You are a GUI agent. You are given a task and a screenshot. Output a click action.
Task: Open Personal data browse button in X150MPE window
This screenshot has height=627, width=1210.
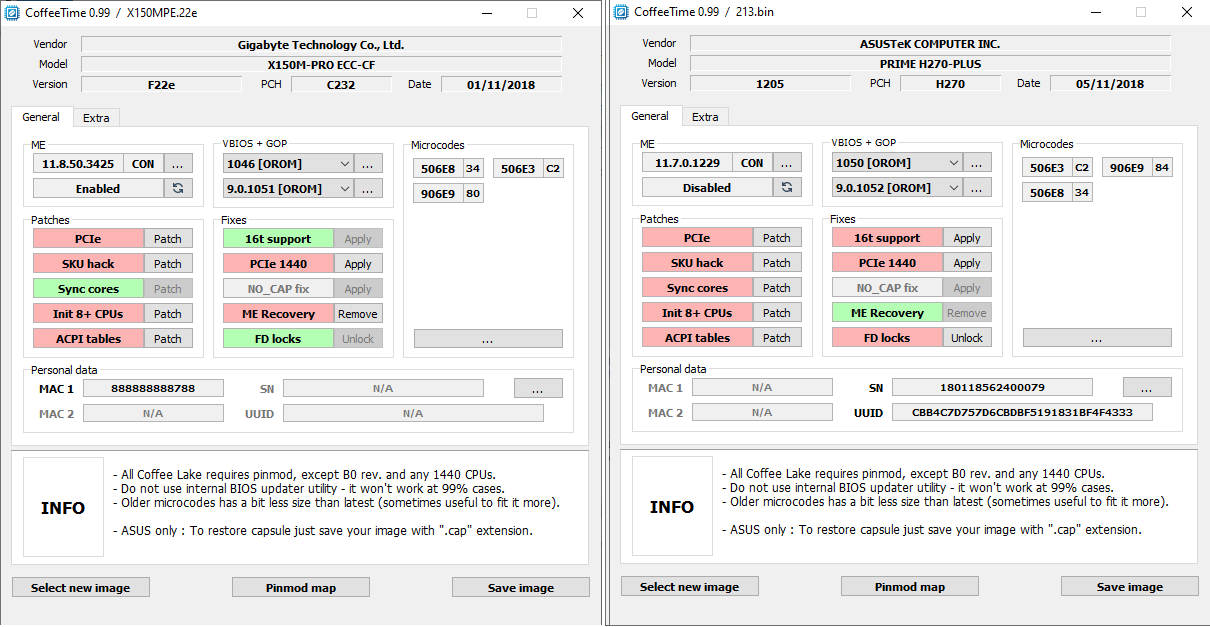pyautogui.click(x=538, y=388)
